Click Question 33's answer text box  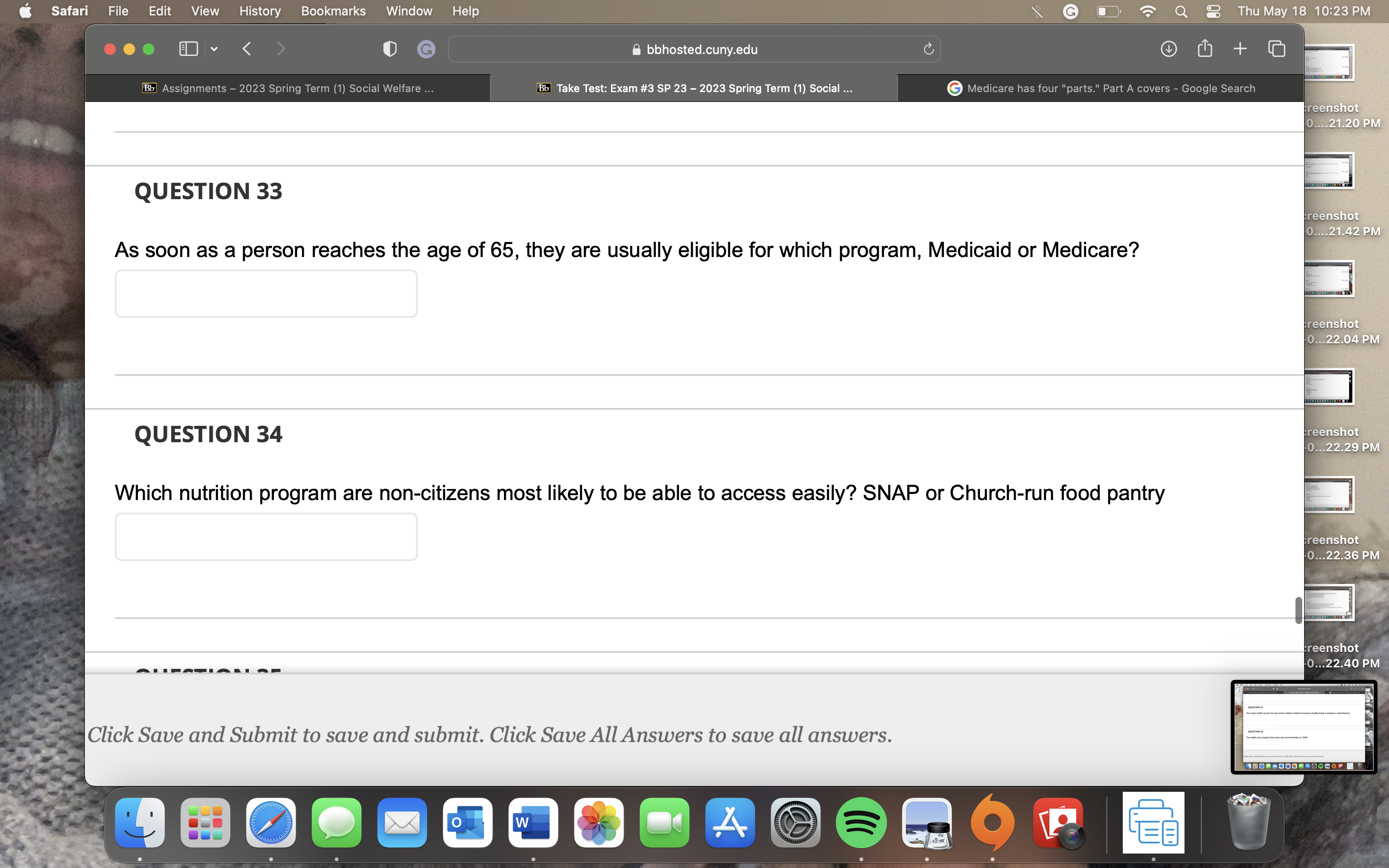(x=266, y=293)
